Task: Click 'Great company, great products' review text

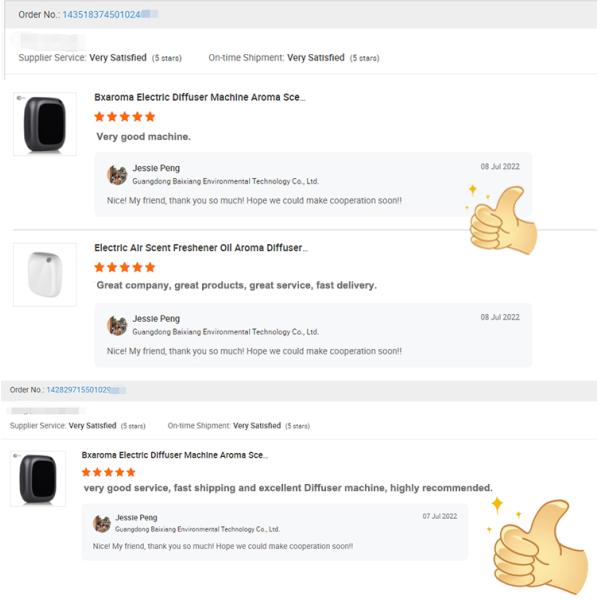Action: (236, 285)
